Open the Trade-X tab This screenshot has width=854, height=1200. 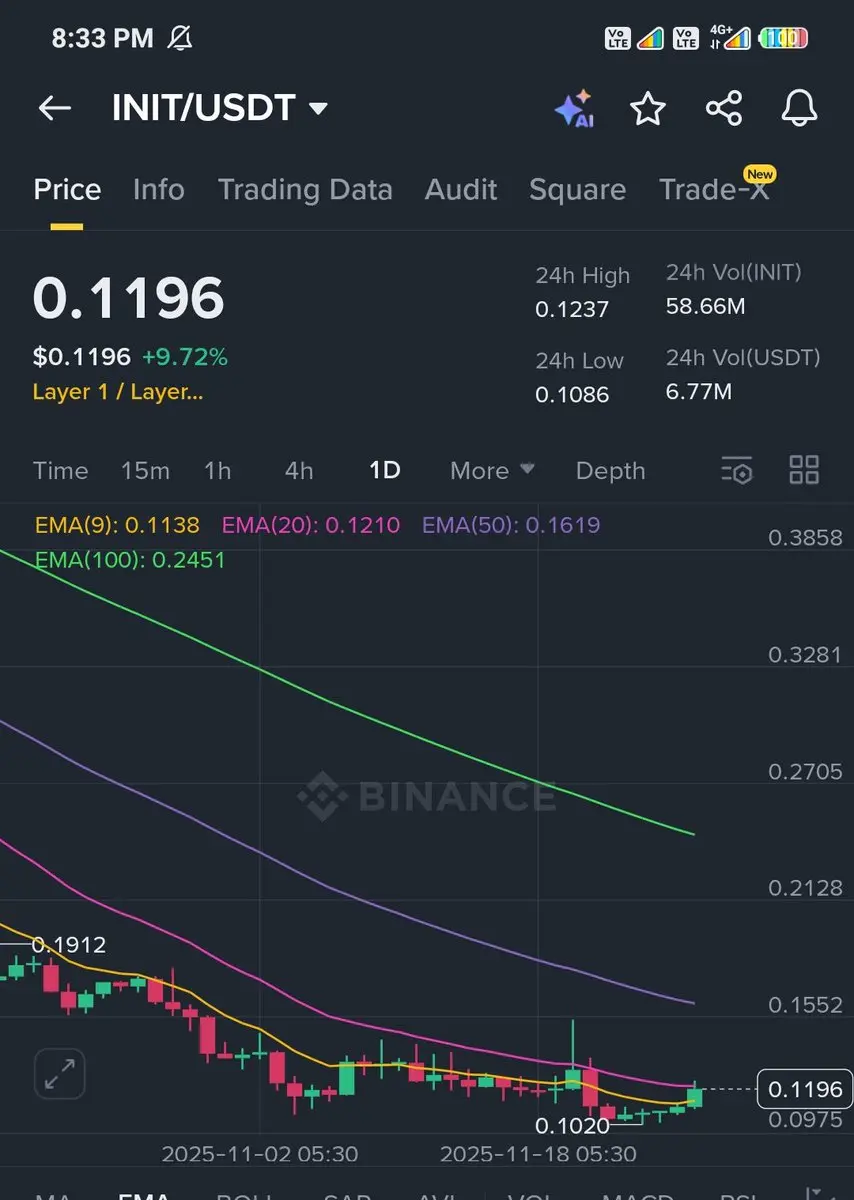point(716,188)
